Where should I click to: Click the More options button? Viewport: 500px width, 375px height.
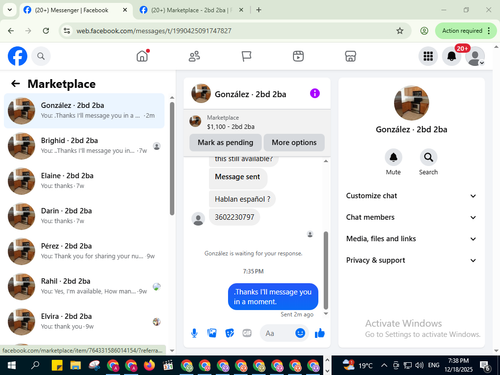294,142
